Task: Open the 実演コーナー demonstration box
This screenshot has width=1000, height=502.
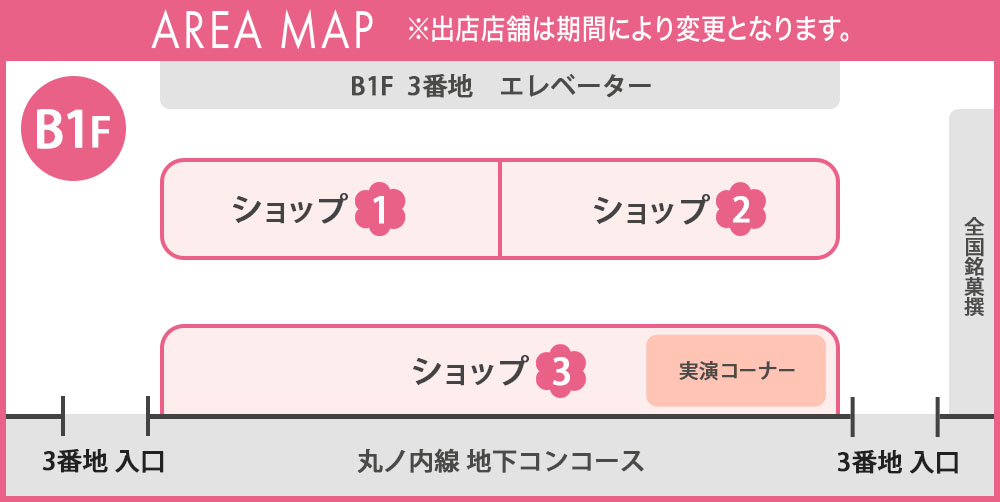Action: 736,371
